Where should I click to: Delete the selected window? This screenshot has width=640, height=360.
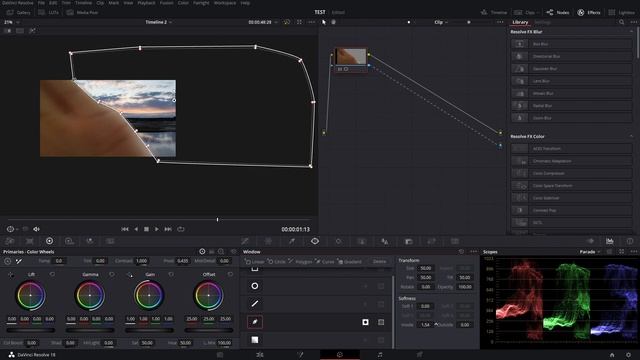pyautogui.click(x=379, y=261)
